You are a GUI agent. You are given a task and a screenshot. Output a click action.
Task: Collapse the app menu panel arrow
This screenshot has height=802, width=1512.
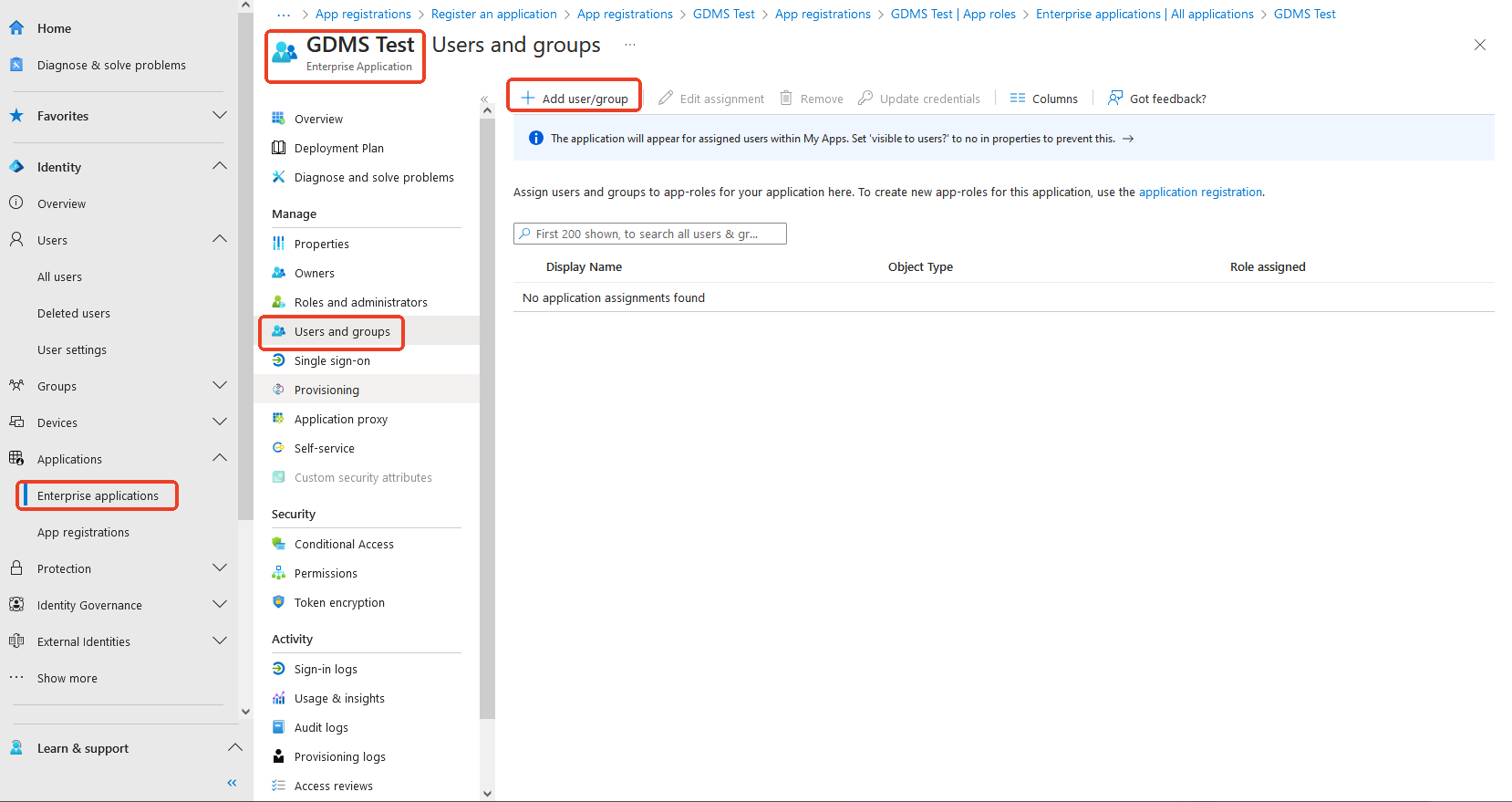click(484, 99)
